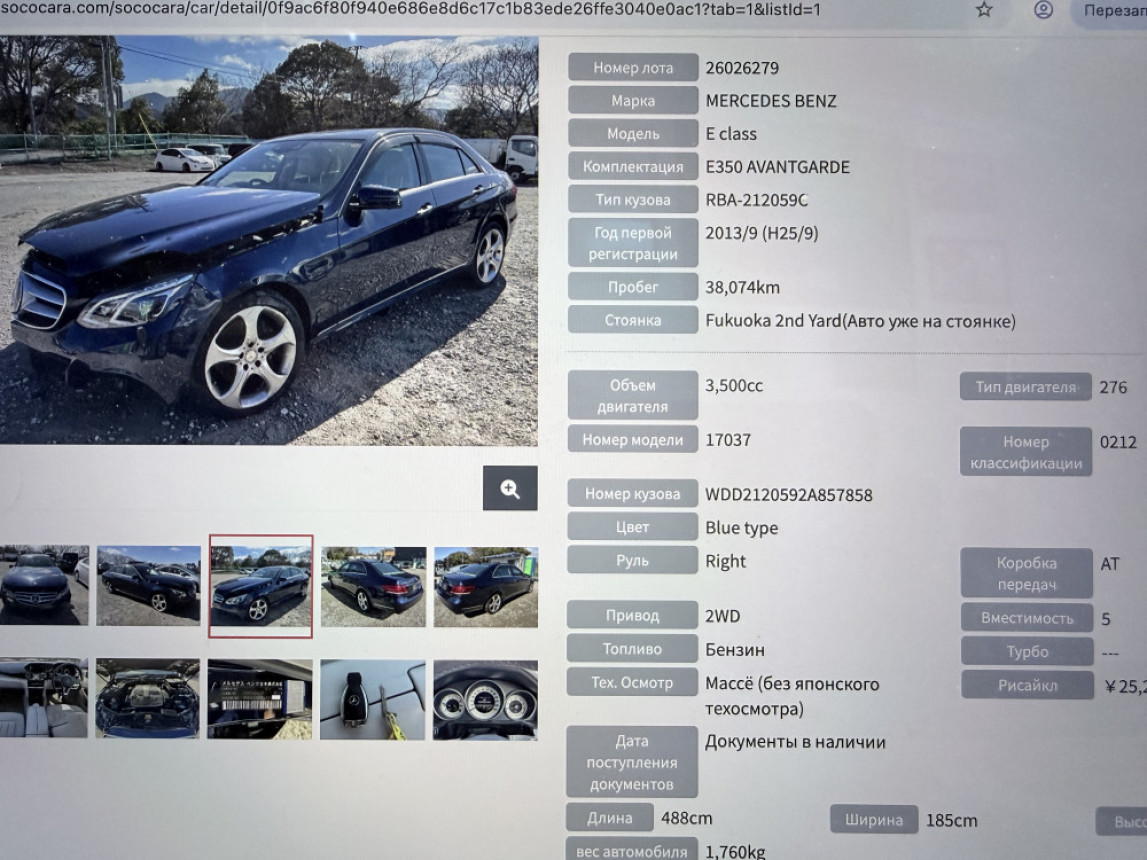The image size is (1147, 860).
Task: Click the Рисайкл label
Action: 1028,685
